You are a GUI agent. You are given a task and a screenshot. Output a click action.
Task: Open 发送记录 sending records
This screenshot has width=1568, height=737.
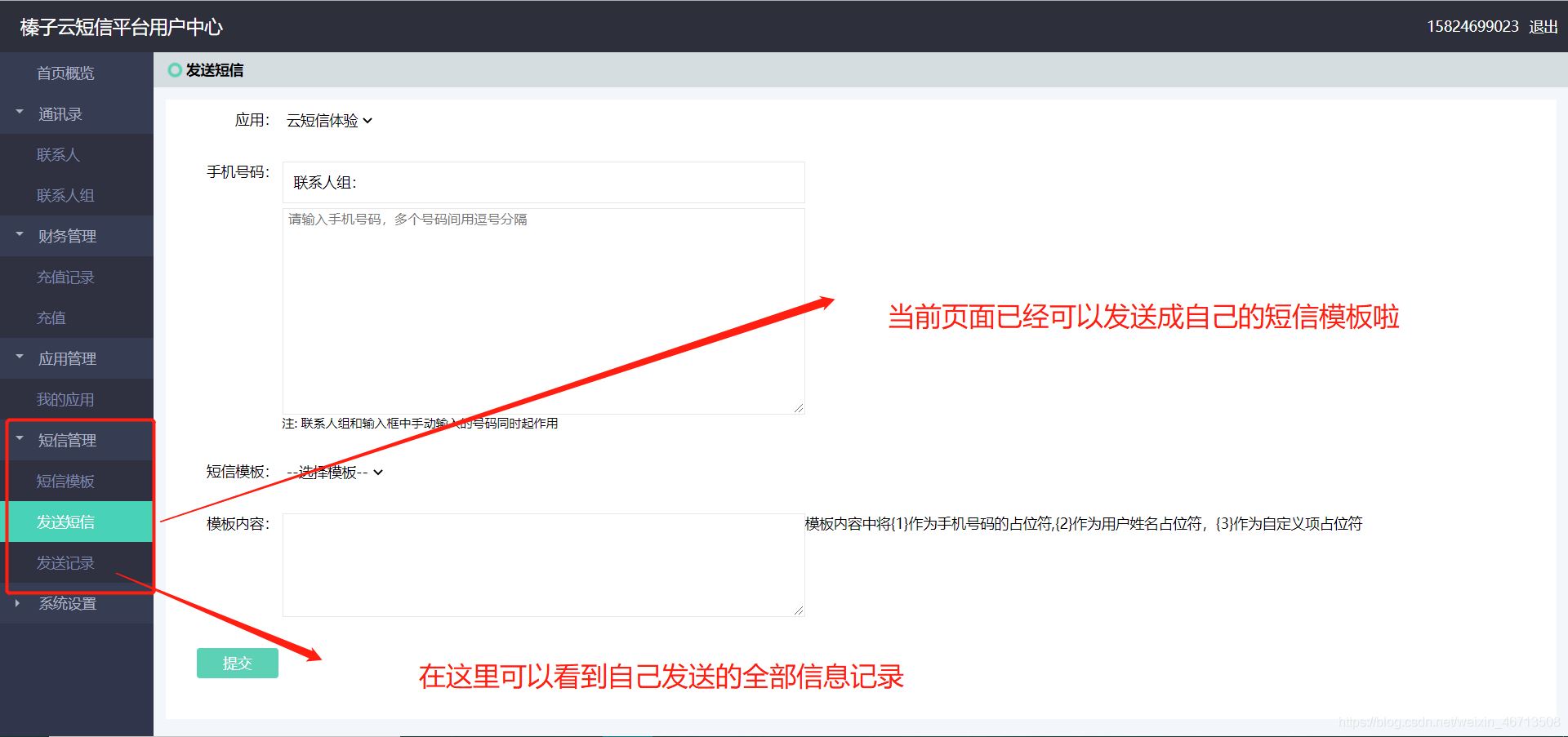pos(65,562)
